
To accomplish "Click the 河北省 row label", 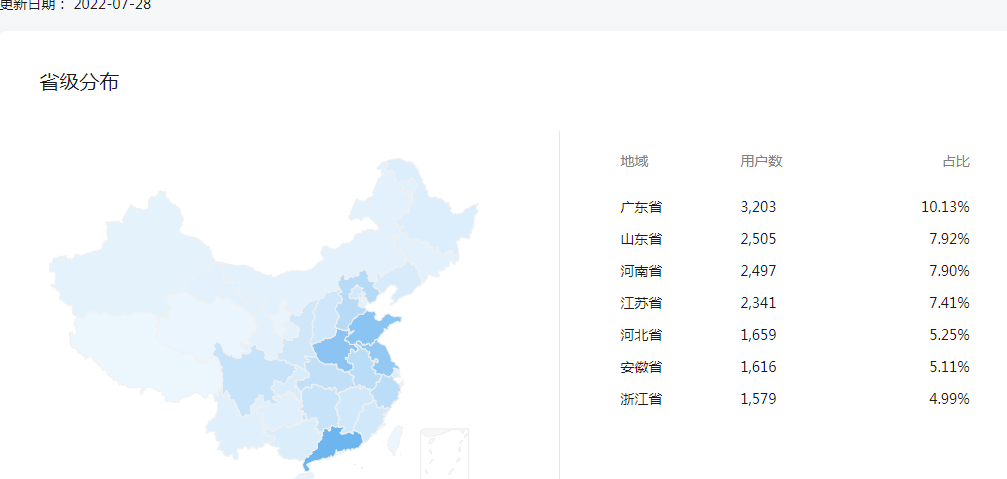I will [x=641, y=335].
